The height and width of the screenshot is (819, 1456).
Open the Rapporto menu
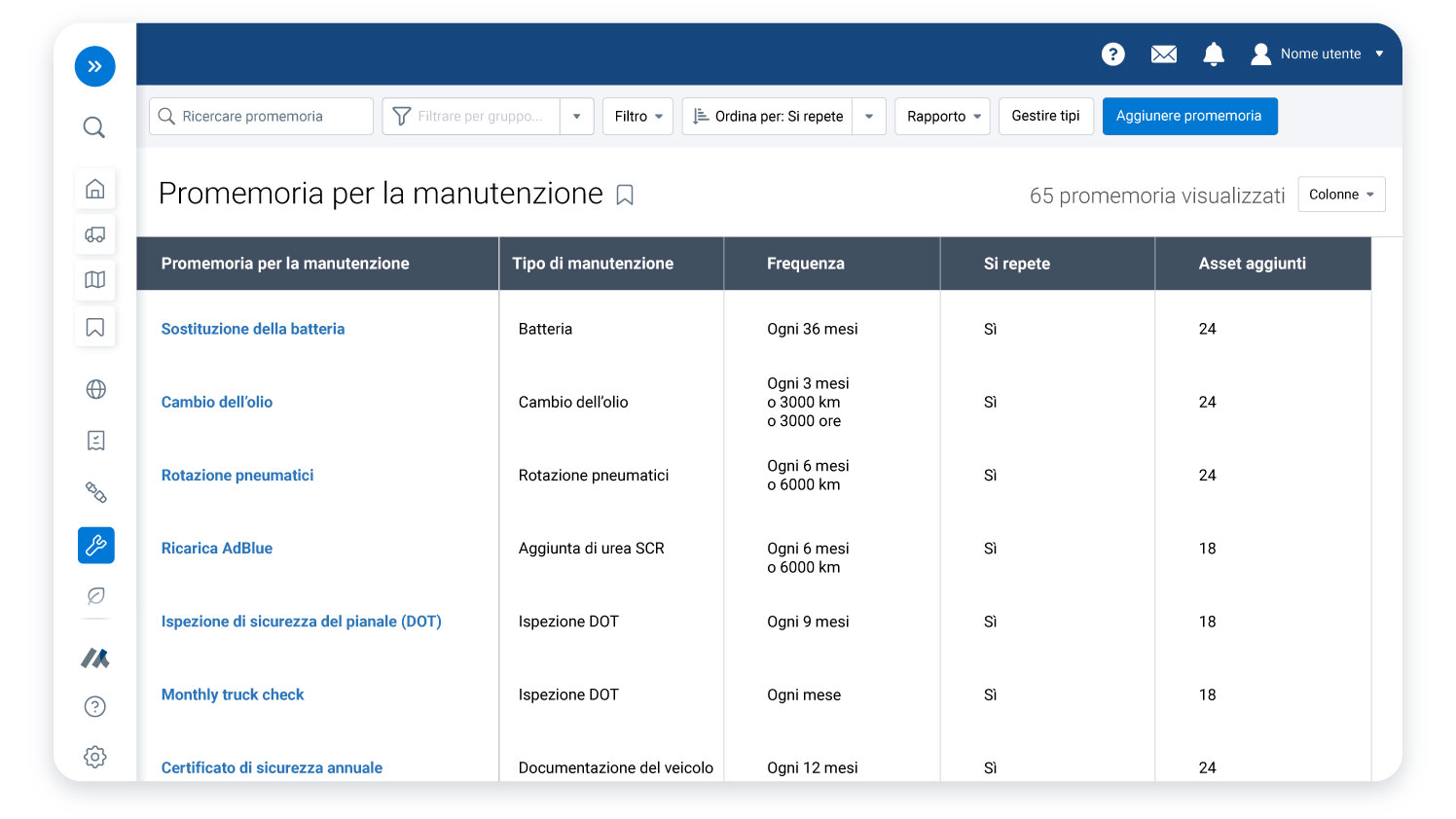(941, 116)
